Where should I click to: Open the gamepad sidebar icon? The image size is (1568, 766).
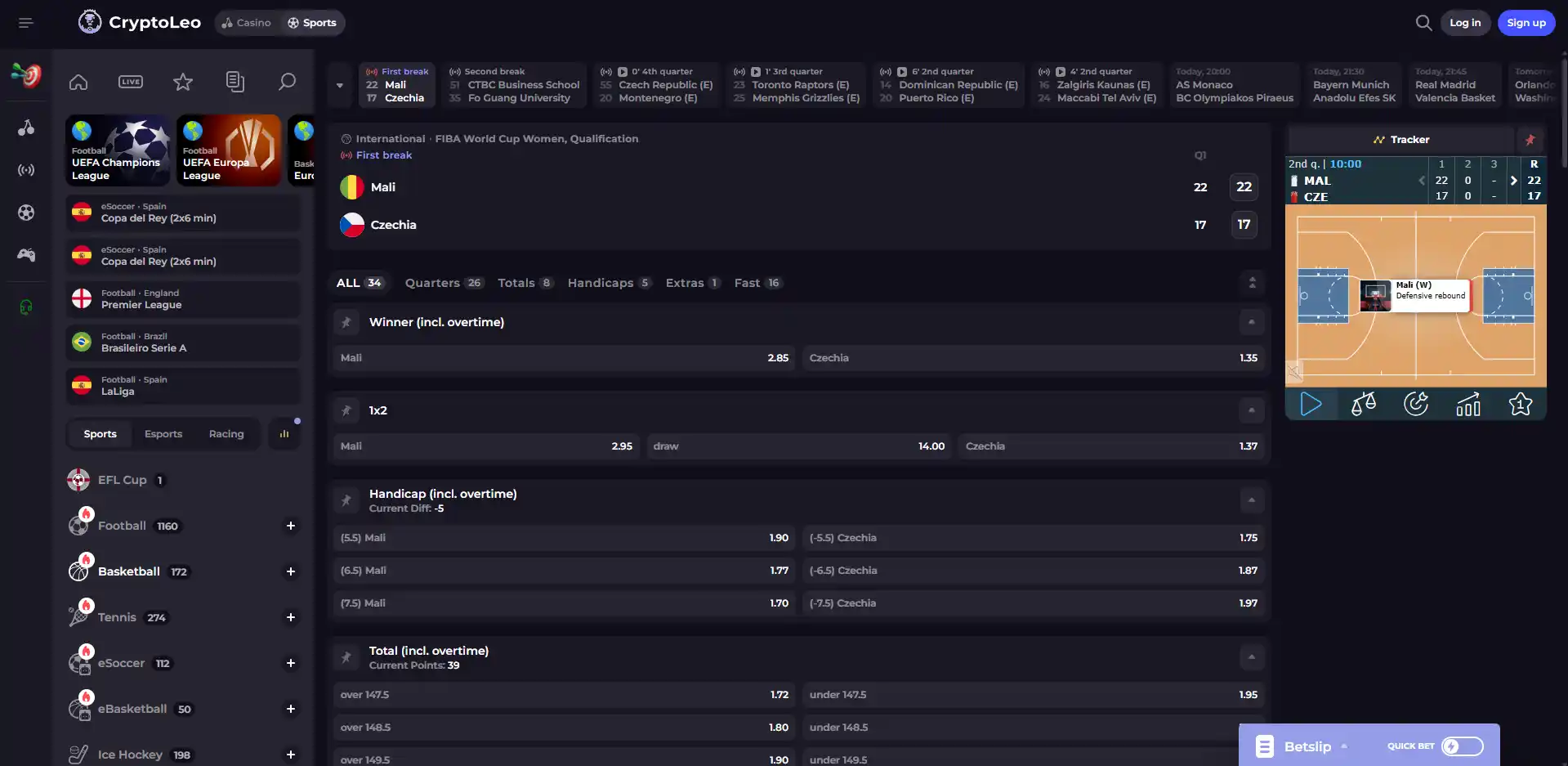(x=26, y=255)
